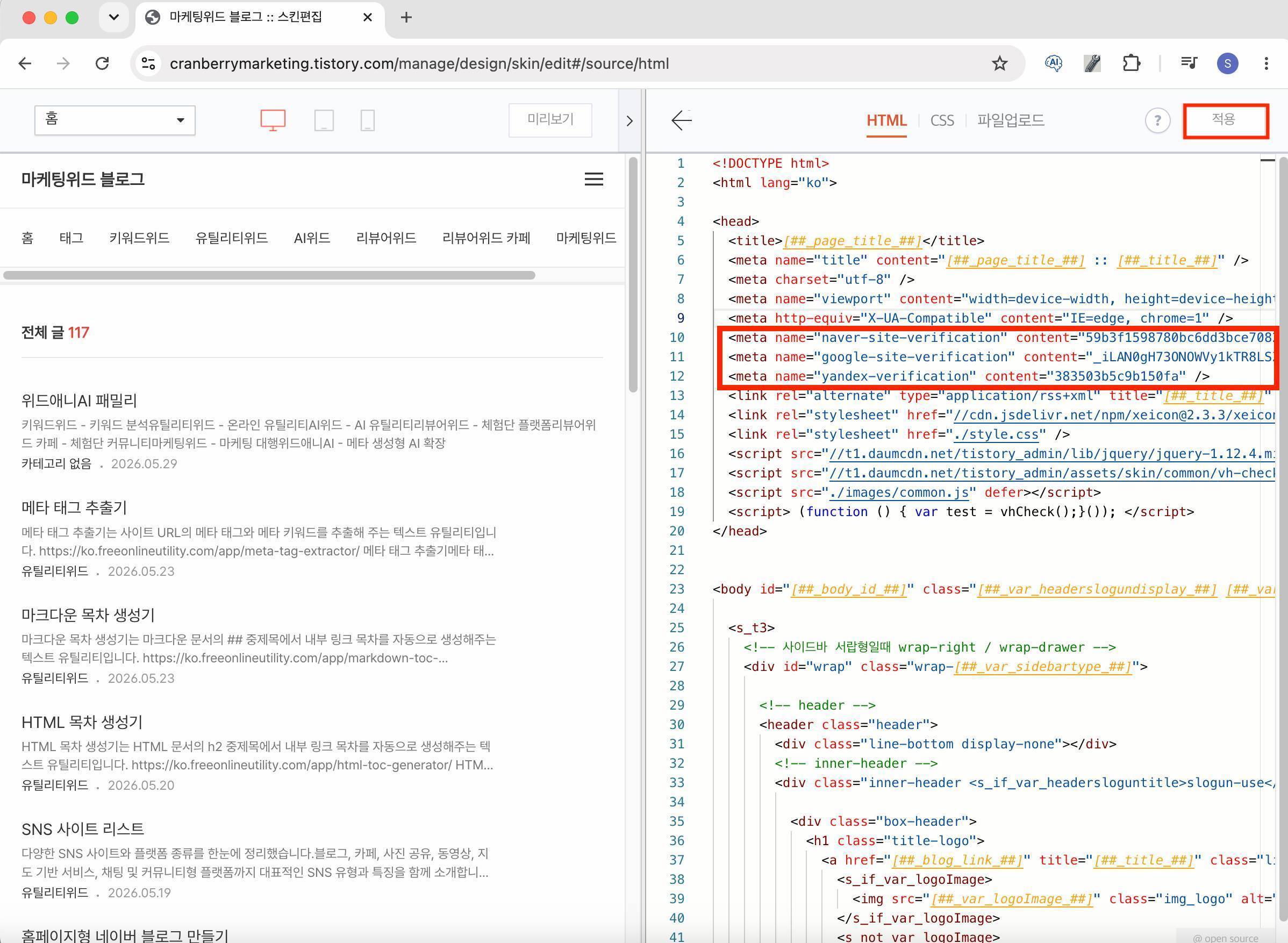Reload the page with the refresh icon
1288x943 pixels.
click(102, 63)
